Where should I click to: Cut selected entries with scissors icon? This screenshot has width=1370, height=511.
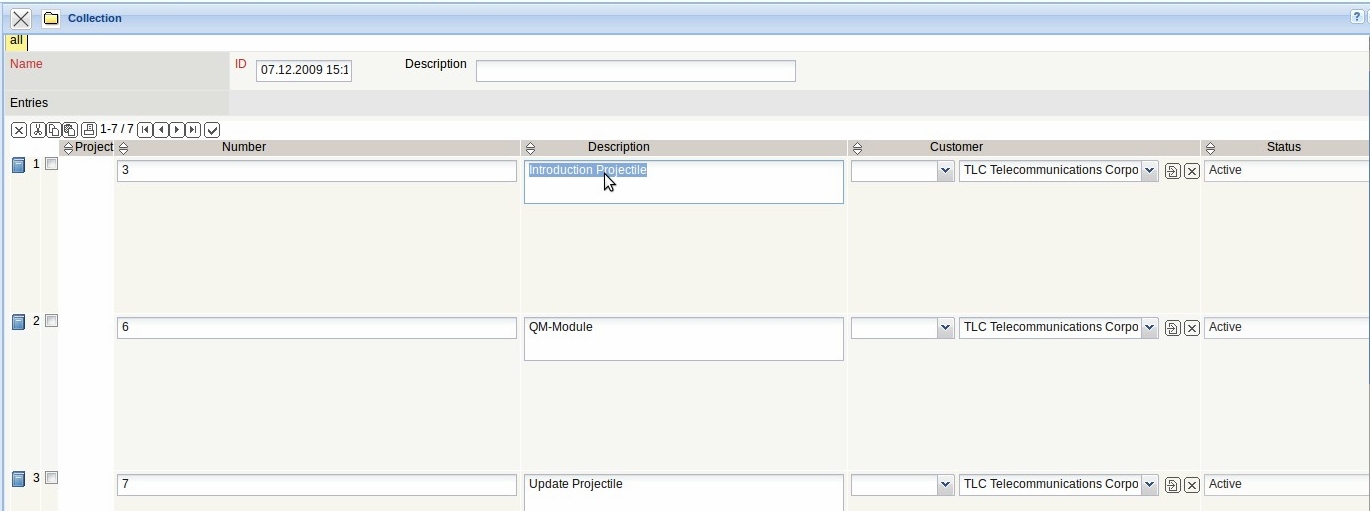pyautogui.click(x=37, y=130)
